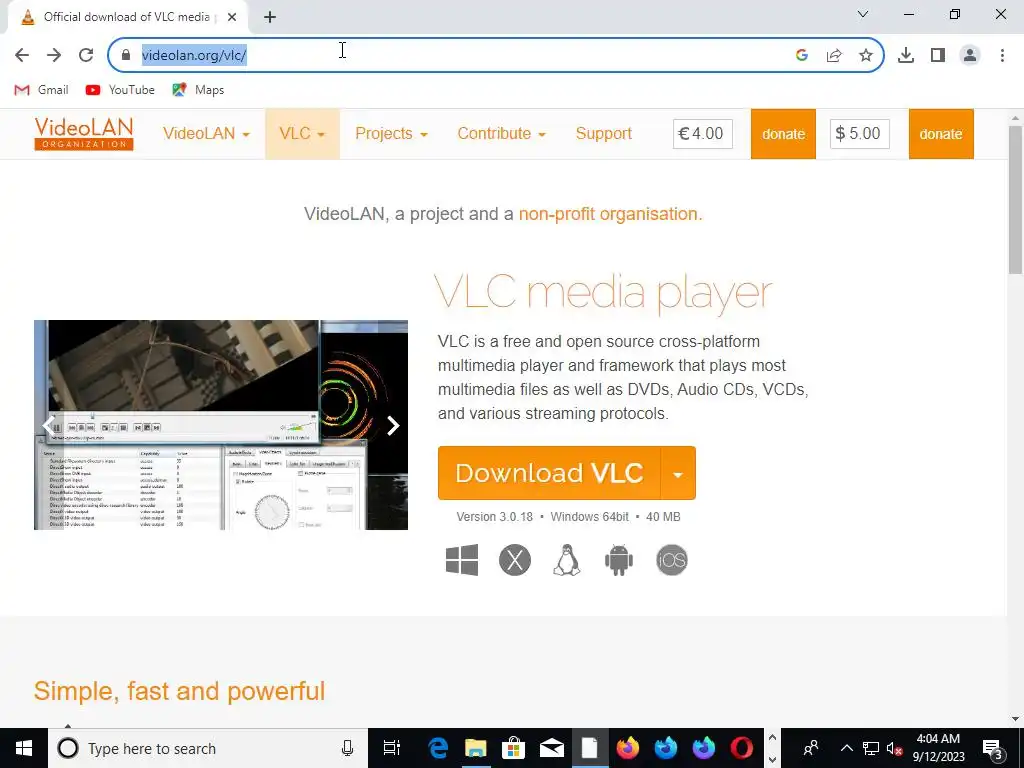Open the Download VLC platform dropdown arrow

tap(679, 473)
